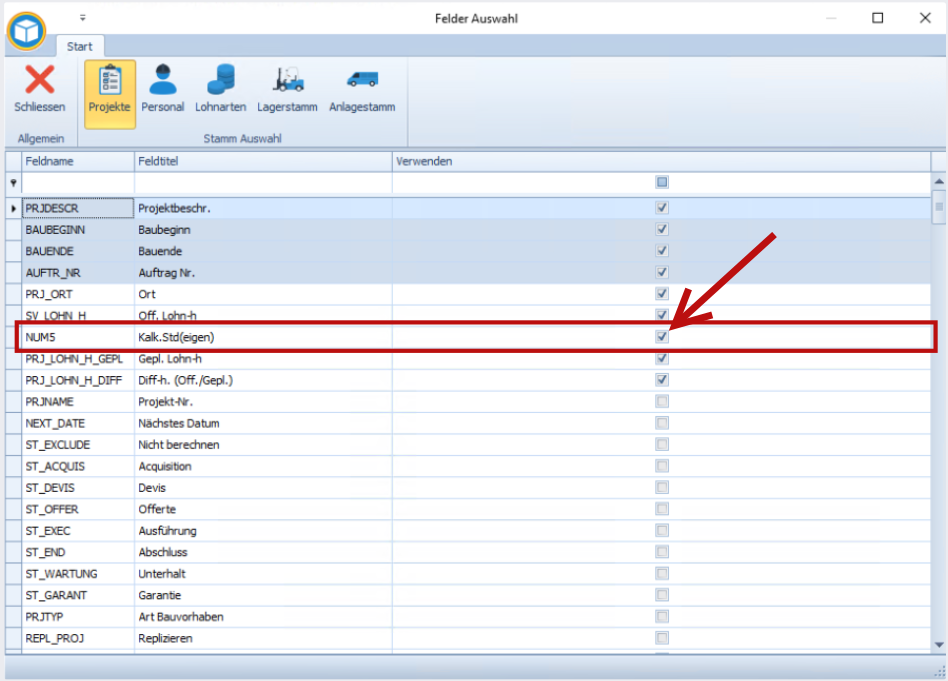This screenshot has height=681, width=948.
Task: Click the application cube logo icon
Action: coord(27,30)
